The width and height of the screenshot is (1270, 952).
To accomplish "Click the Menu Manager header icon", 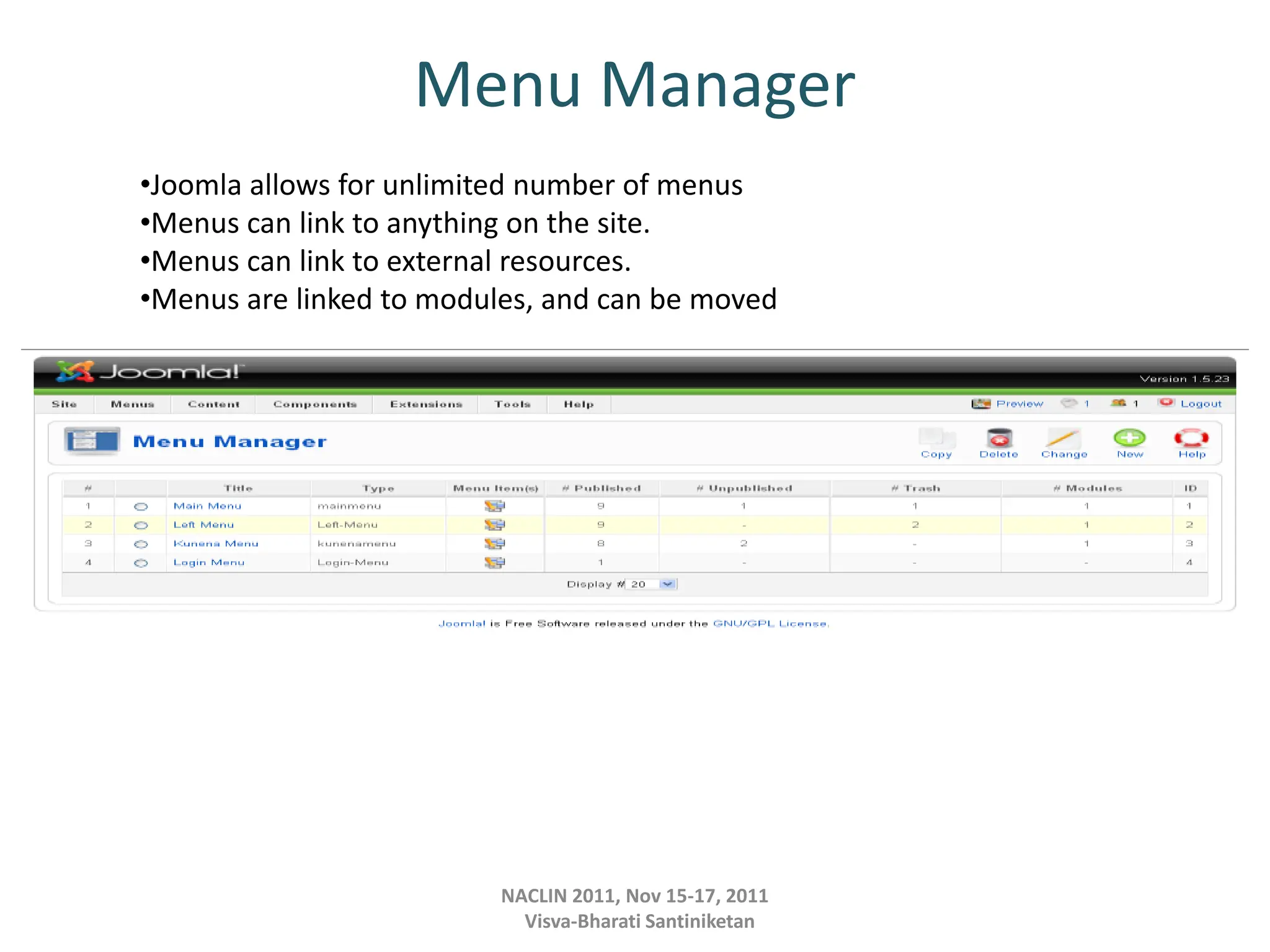I will [x=92, y=441].
